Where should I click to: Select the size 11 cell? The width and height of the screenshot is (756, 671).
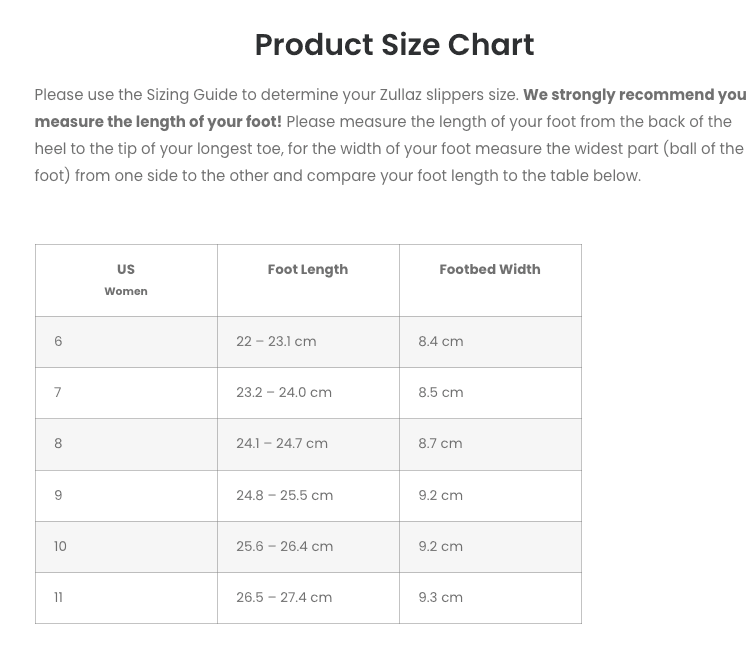[x=58, y=598]
